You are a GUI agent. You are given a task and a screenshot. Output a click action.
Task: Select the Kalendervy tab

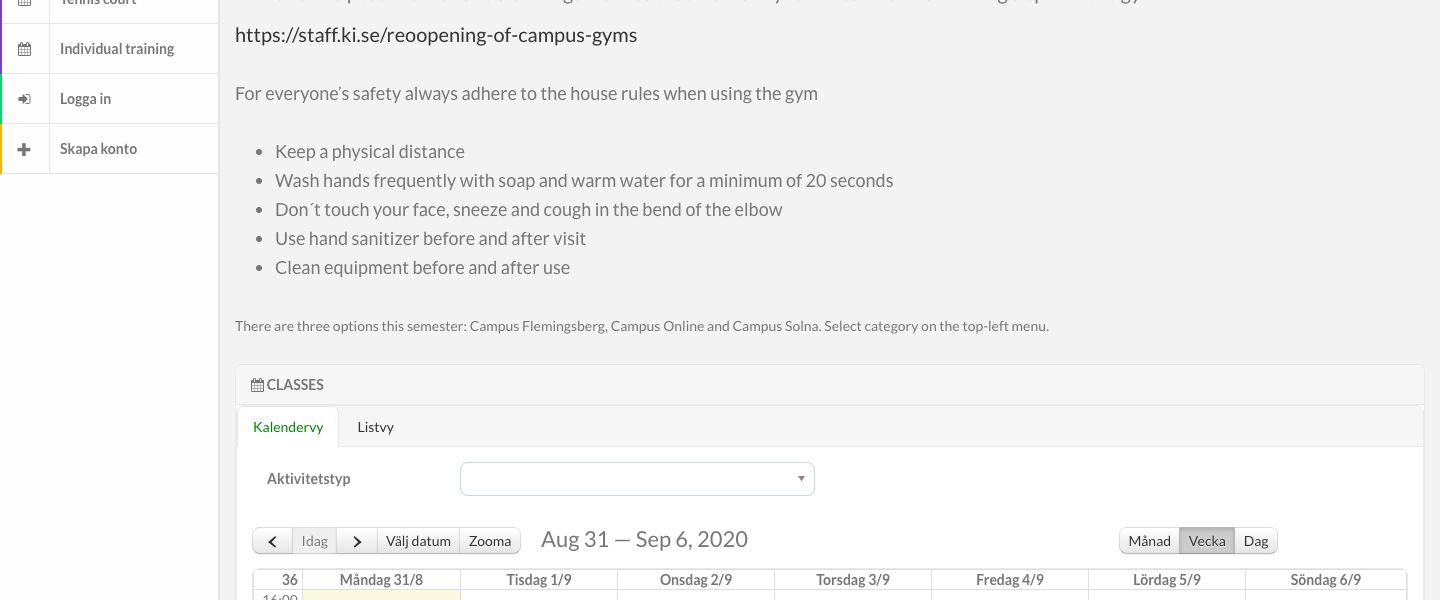click(x=288, y=427)
